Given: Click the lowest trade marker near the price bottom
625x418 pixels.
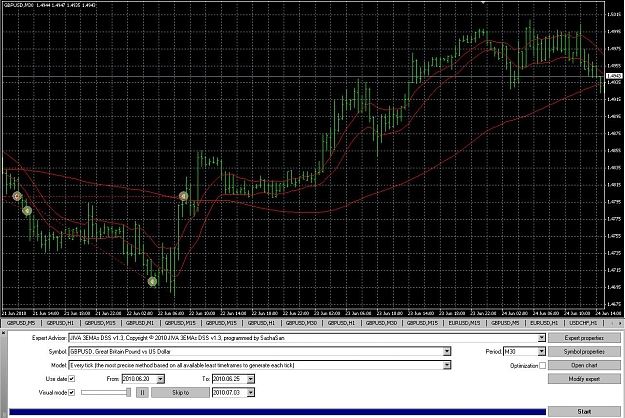Looking at the screenshot, I should [152, 282].
